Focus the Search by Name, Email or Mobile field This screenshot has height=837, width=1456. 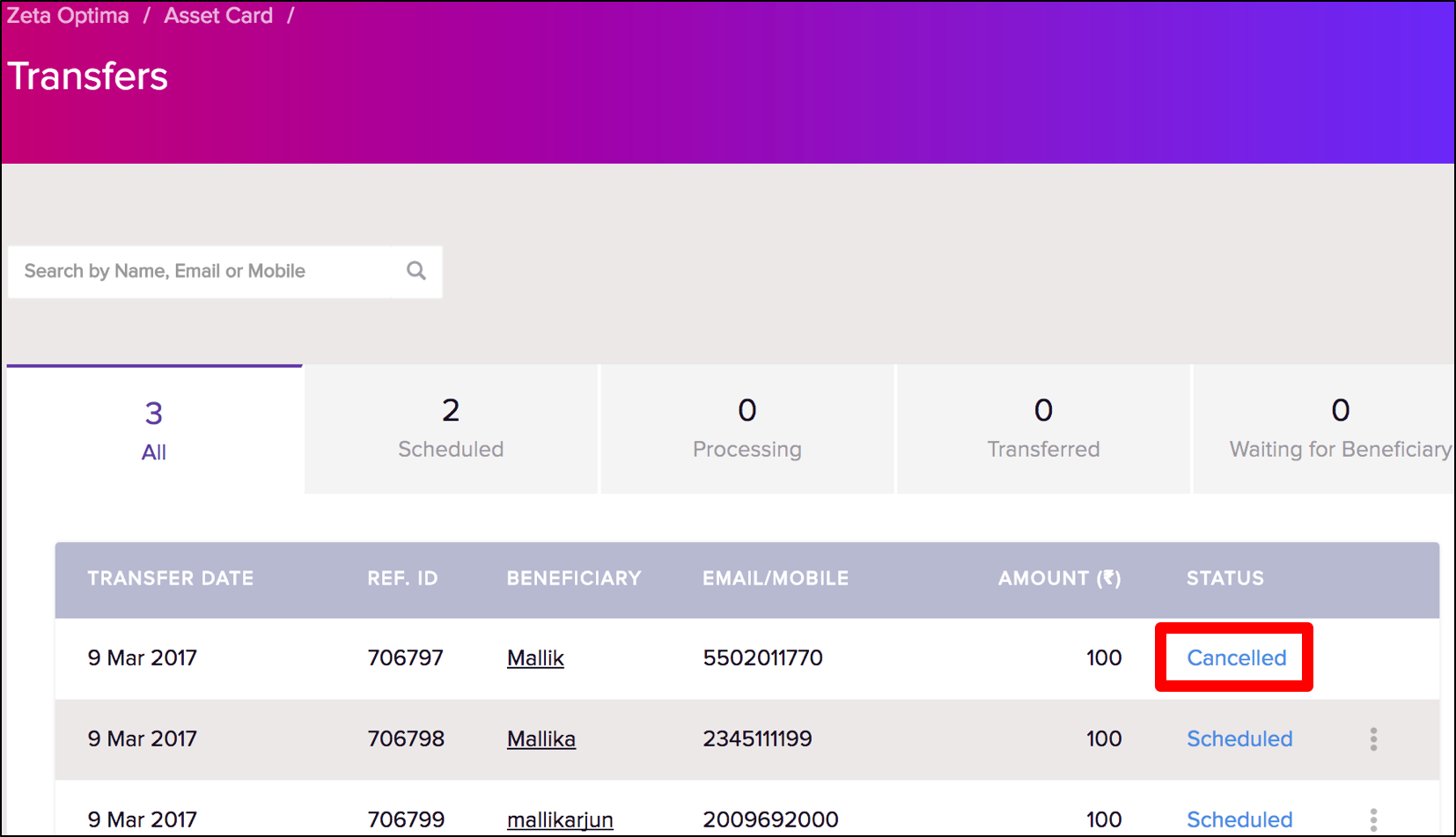click(x=225, y=272)
